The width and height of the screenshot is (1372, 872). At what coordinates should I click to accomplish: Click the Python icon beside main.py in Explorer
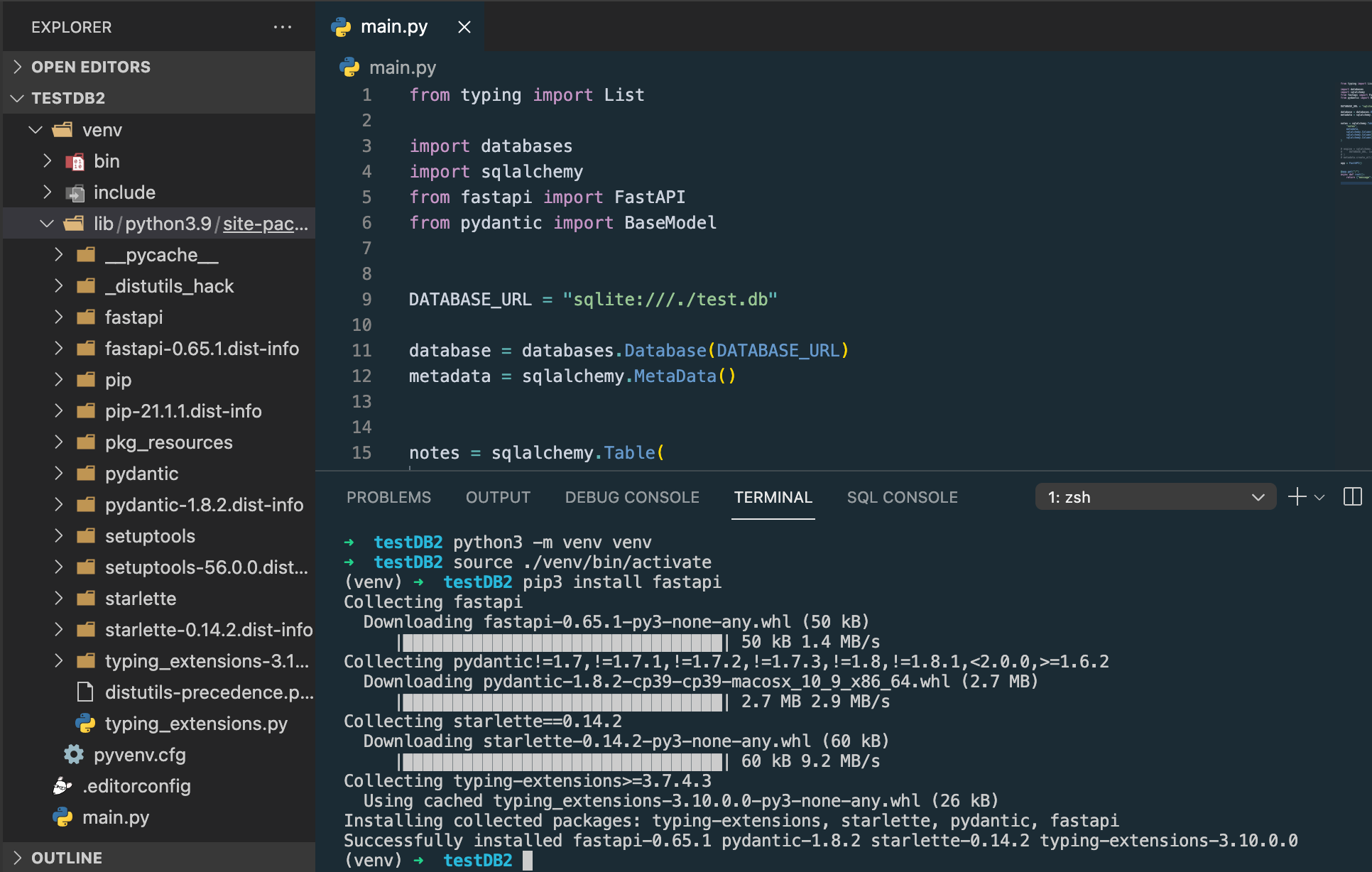62,817
